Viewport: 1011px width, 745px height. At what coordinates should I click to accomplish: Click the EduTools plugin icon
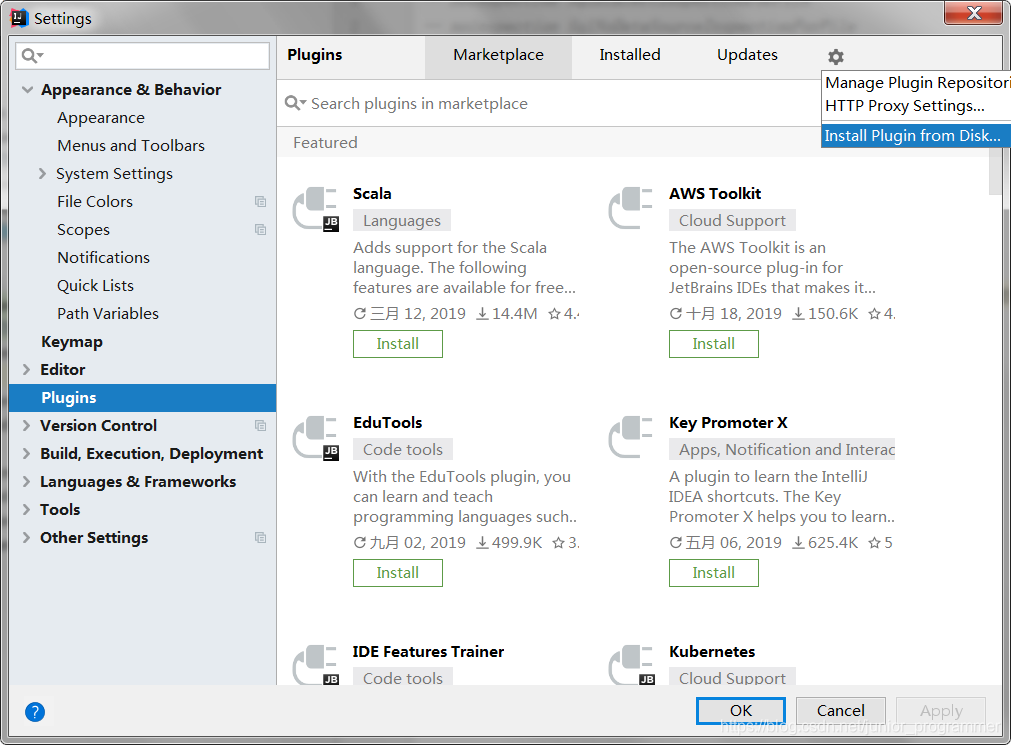point(315,438)
